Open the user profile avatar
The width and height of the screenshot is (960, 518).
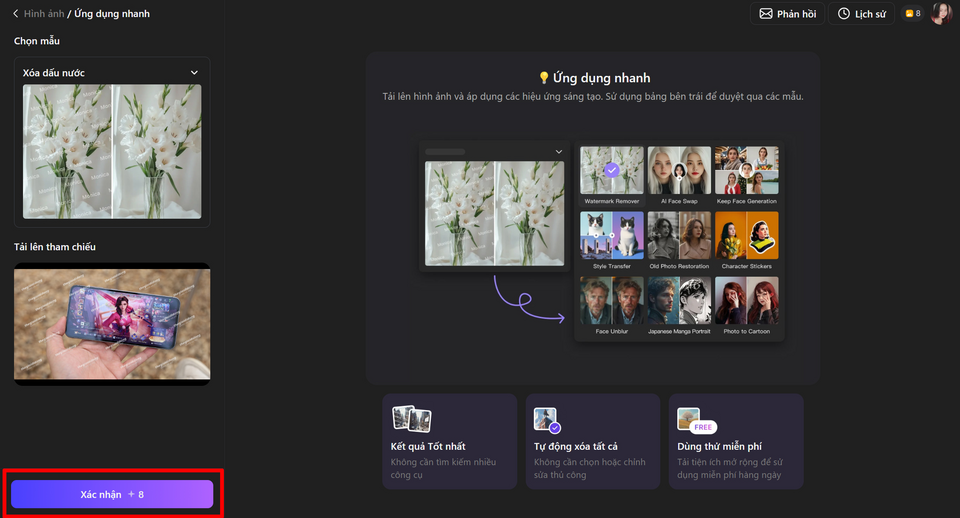pyautogui.click(x=941, y=13)
